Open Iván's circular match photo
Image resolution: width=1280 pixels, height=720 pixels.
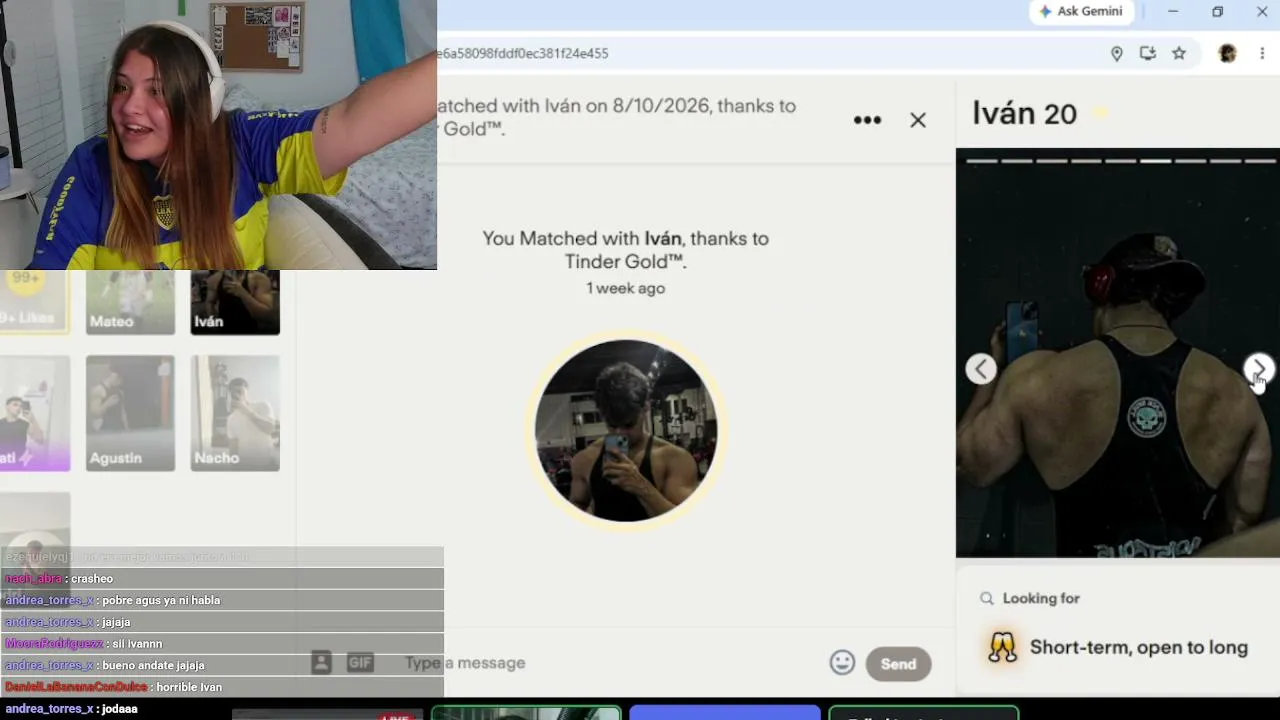tap(626, 431)
